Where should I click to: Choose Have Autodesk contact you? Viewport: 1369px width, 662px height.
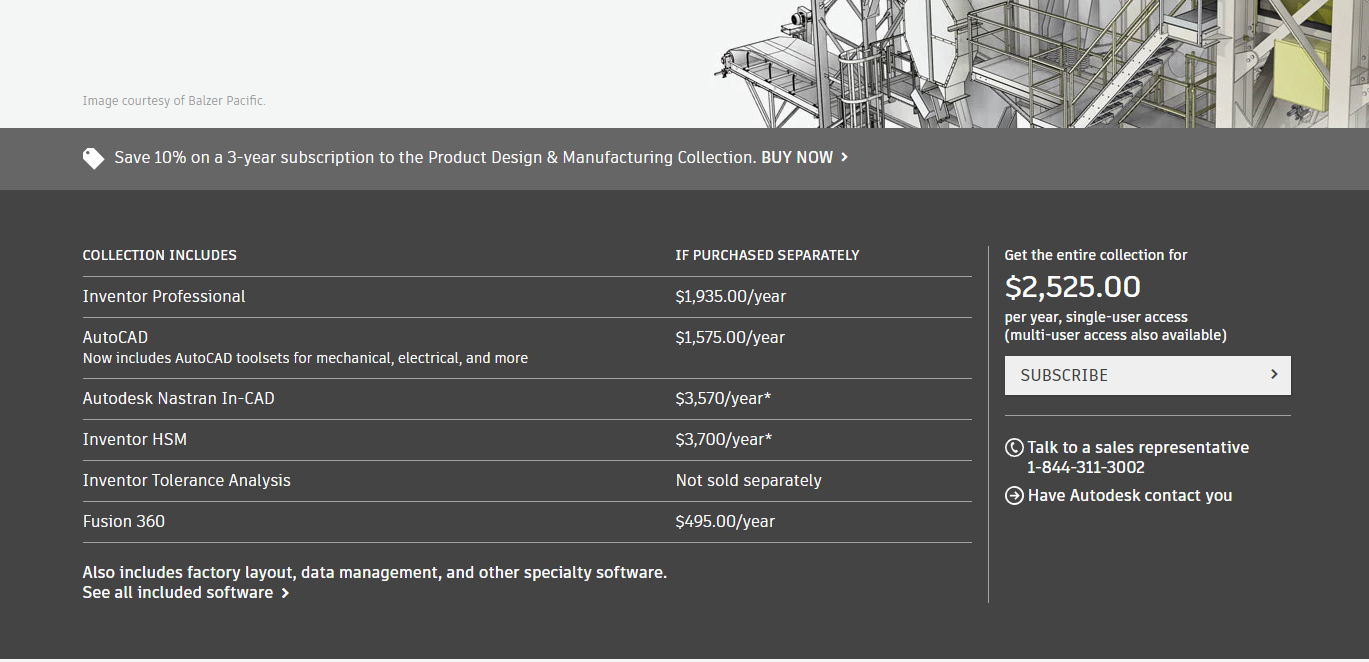click(1130, 496)
